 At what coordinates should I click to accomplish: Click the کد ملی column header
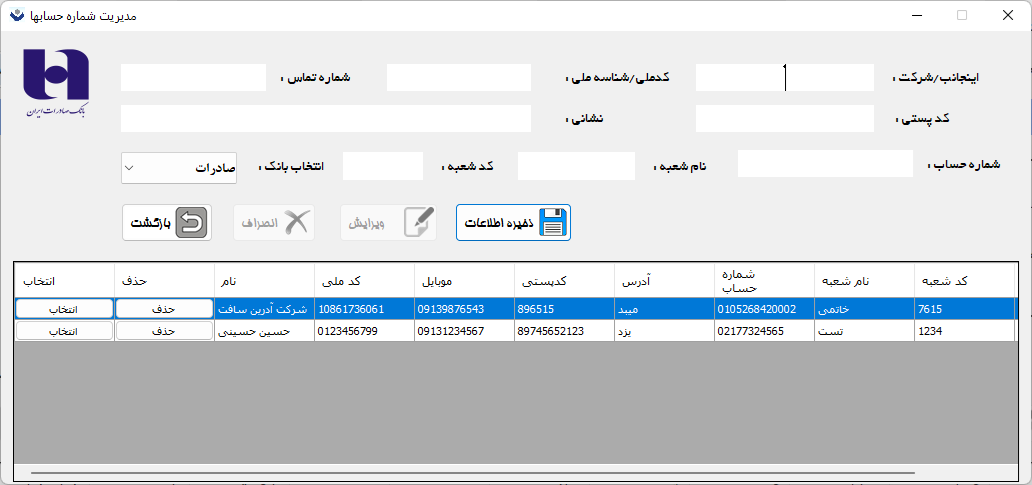(365, 281)
